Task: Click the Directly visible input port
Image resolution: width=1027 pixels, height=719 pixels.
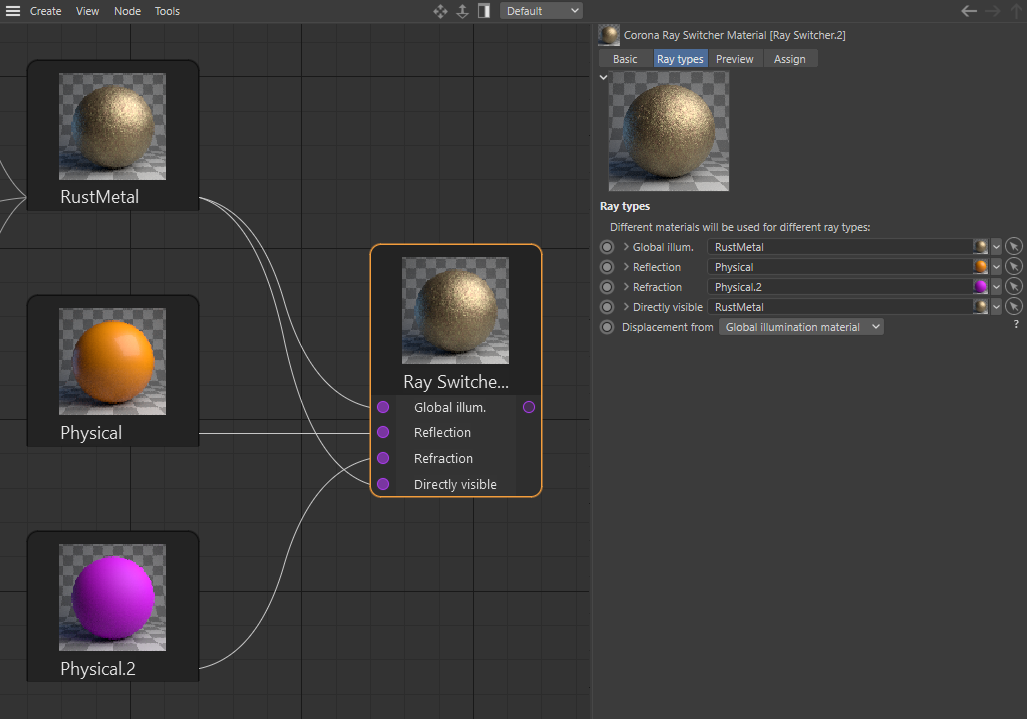Action: [x=383, y=484]
